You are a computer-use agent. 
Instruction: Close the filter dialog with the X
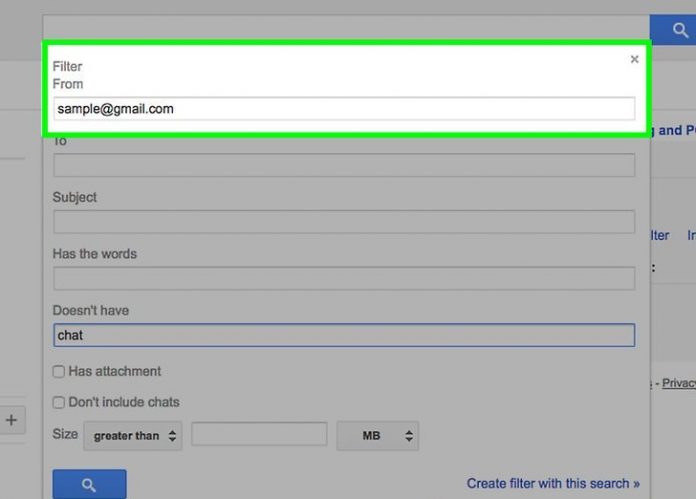click(634, 60)
